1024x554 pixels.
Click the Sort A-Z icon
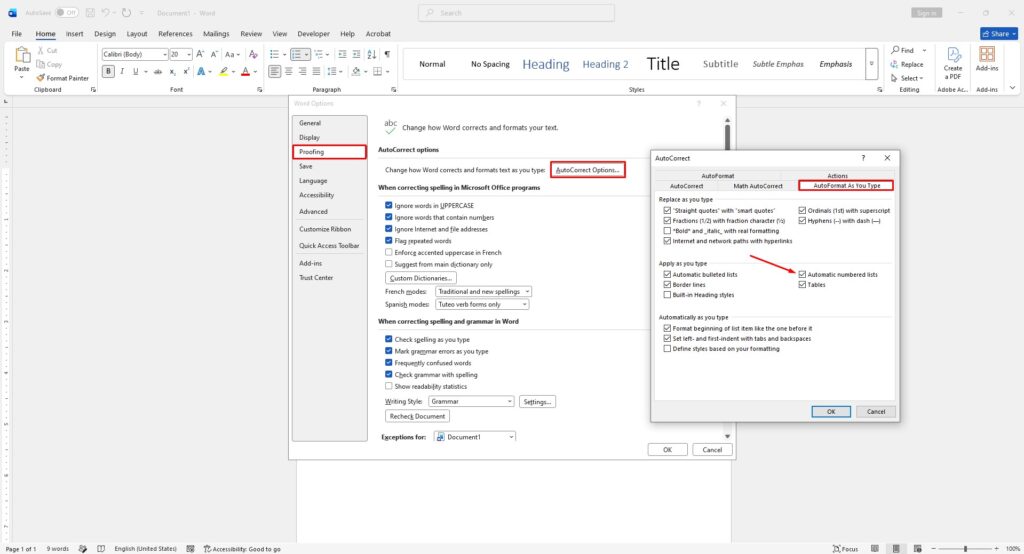point(372,54)
